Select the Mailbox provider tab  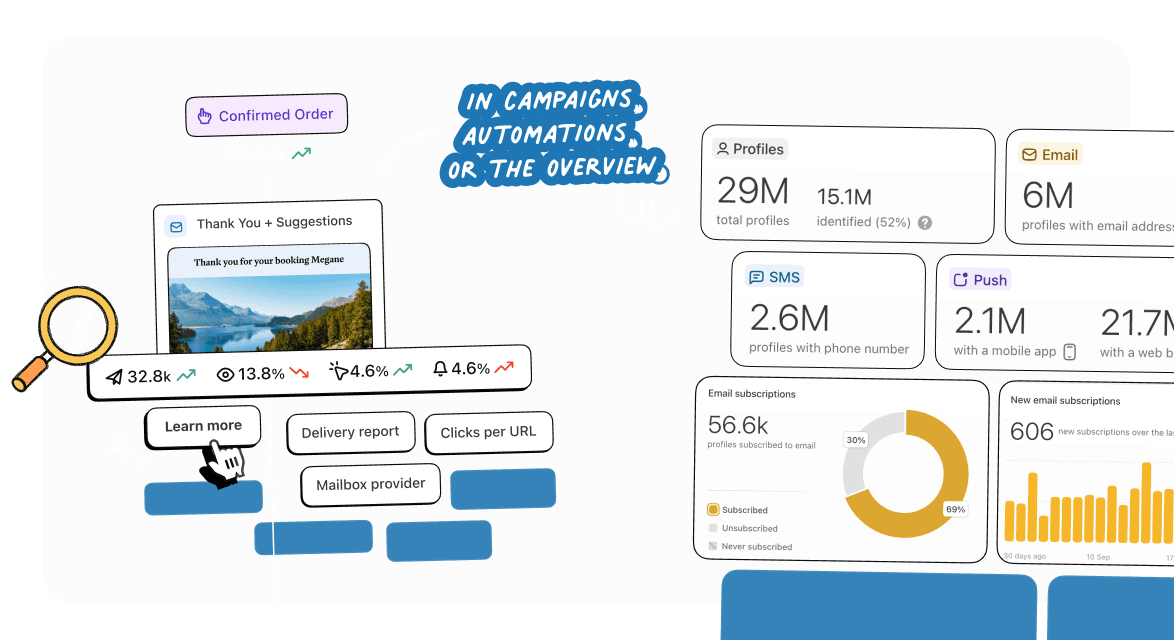(x=370, y=484)
